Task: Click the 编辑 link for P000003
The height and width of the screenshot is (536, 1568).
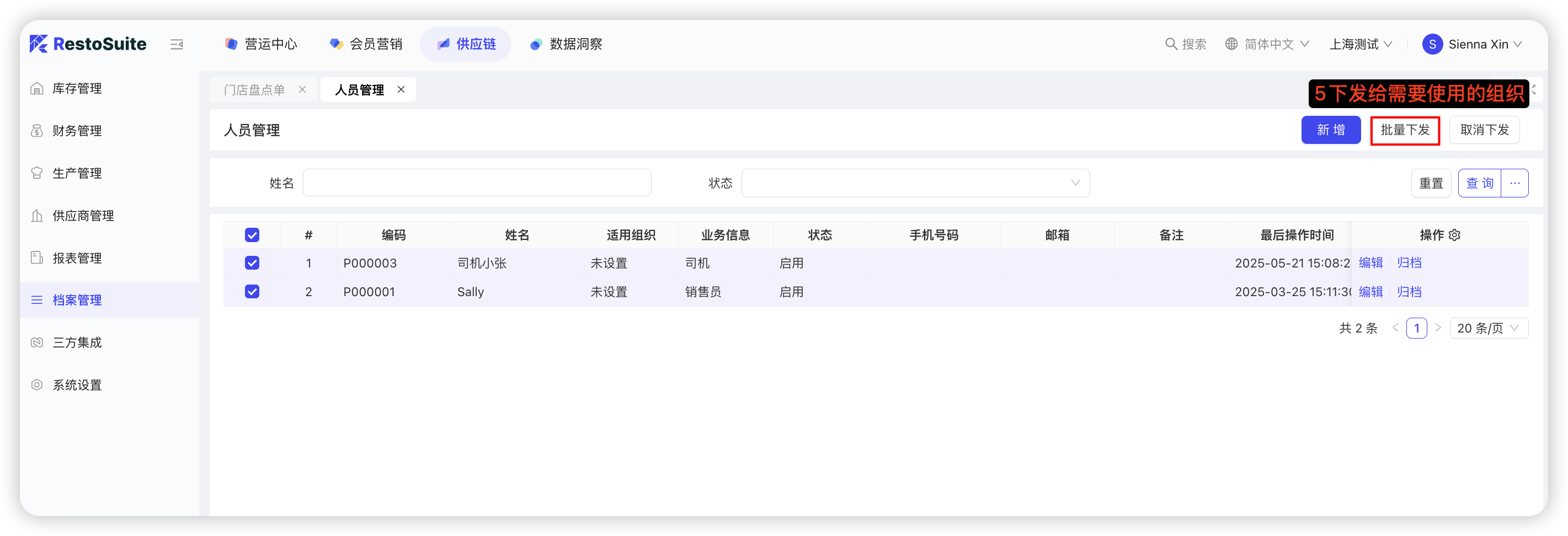Action: click(x=1370, y=263)
